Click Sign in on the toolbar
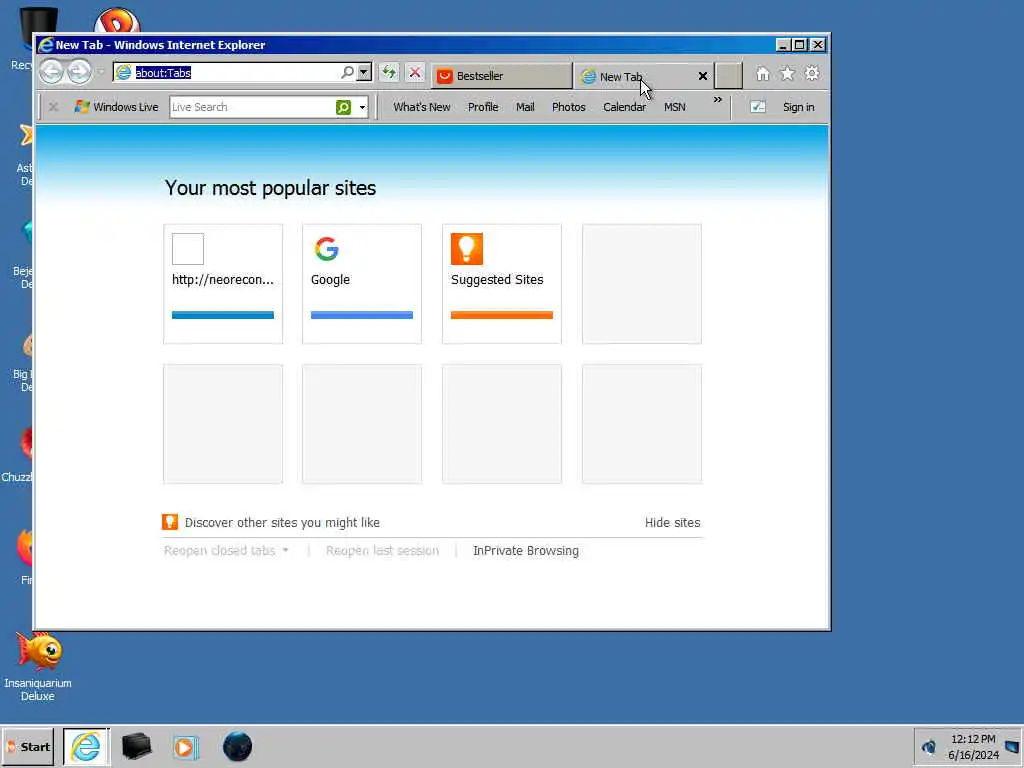The height and width of the screenshot is (768, 1024). [798, 106]
